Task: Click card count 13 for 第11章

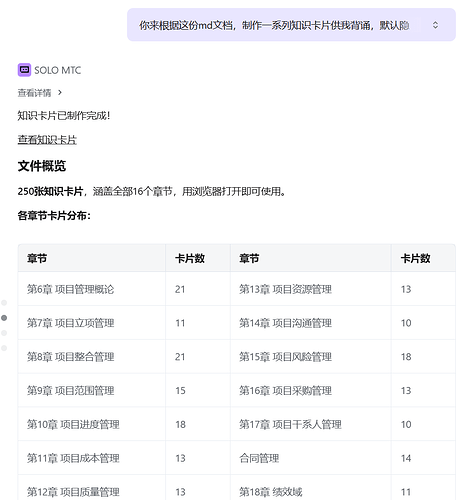Action: 180,458
